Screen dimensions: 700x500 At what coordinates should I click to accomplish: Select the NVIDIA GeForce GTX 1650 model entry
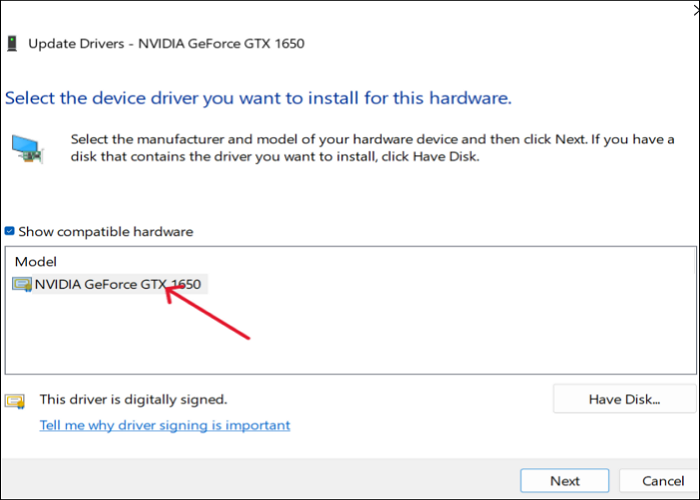pyautogui.click(x=118, y=284)
